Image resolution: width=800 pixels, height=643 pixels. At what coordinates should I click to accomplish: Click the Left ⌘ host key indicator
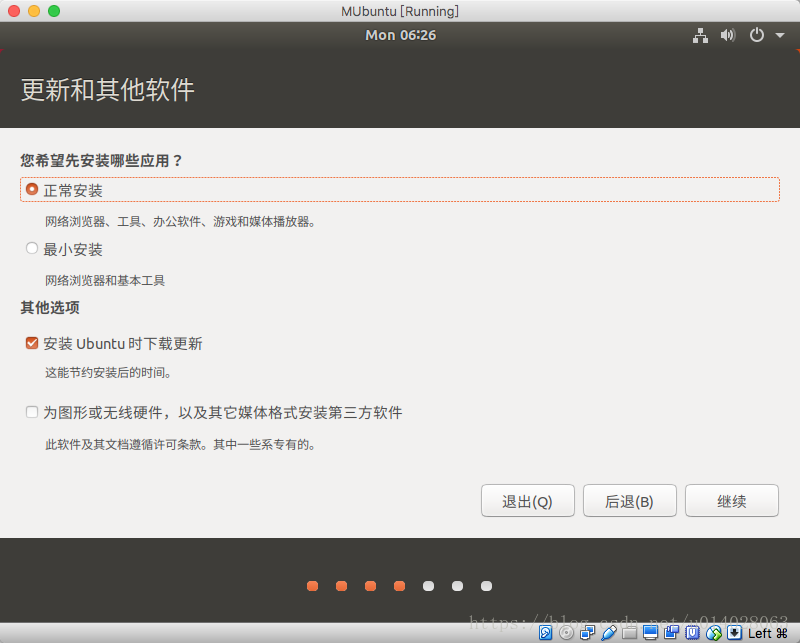[x=768, y=633]
